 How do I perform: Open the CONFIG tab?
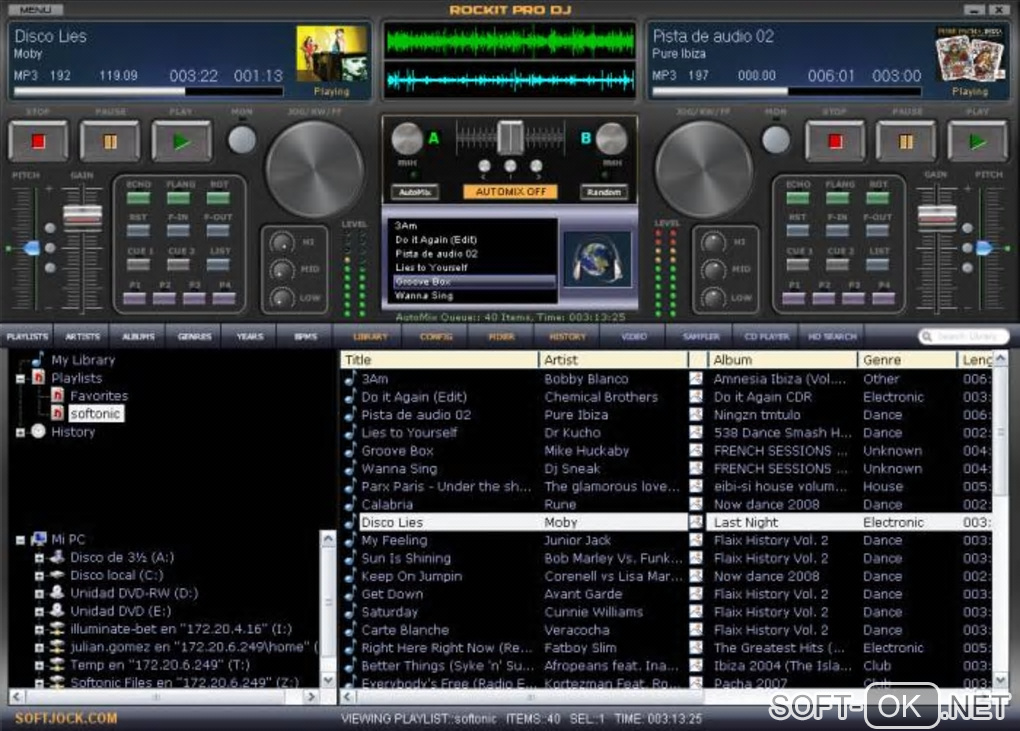pos(436,336)
